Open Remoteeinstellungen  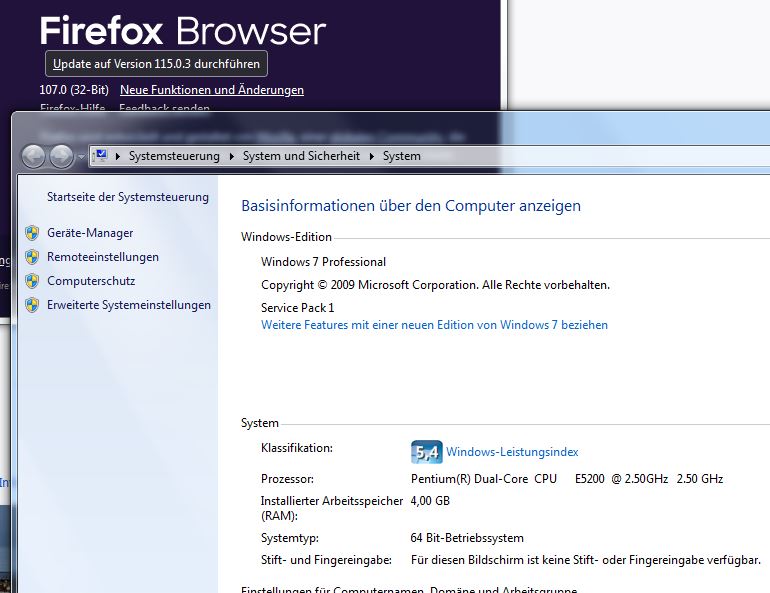[x=103, y=257]
